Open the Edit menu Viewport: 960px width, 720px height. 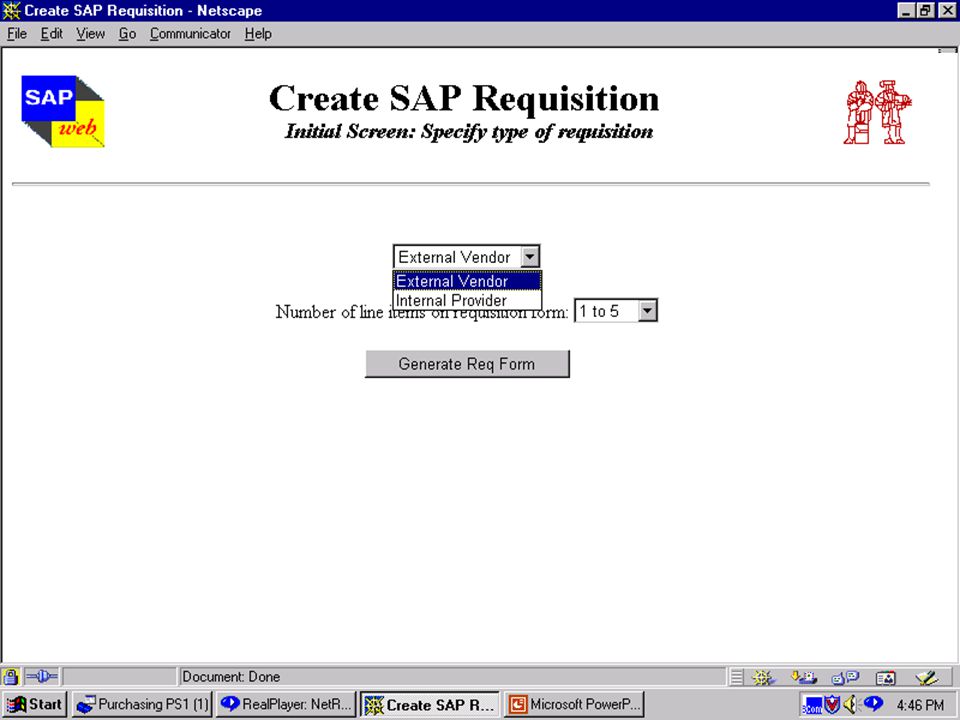point(51,34)
